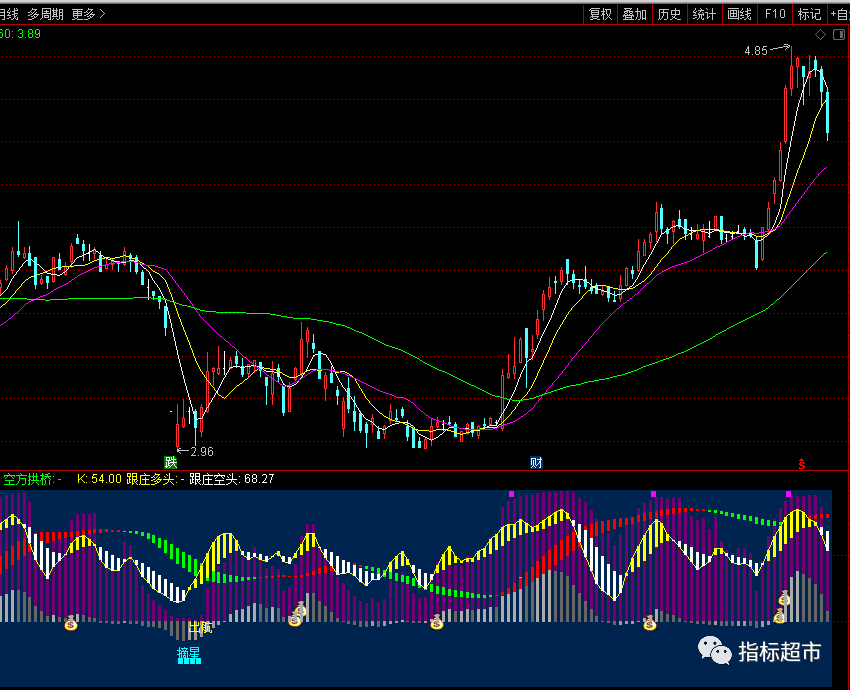The image size is (850, 690).
Task: Click the third magenta square marker
Action: pyautogui.click(x=788, y=494)
